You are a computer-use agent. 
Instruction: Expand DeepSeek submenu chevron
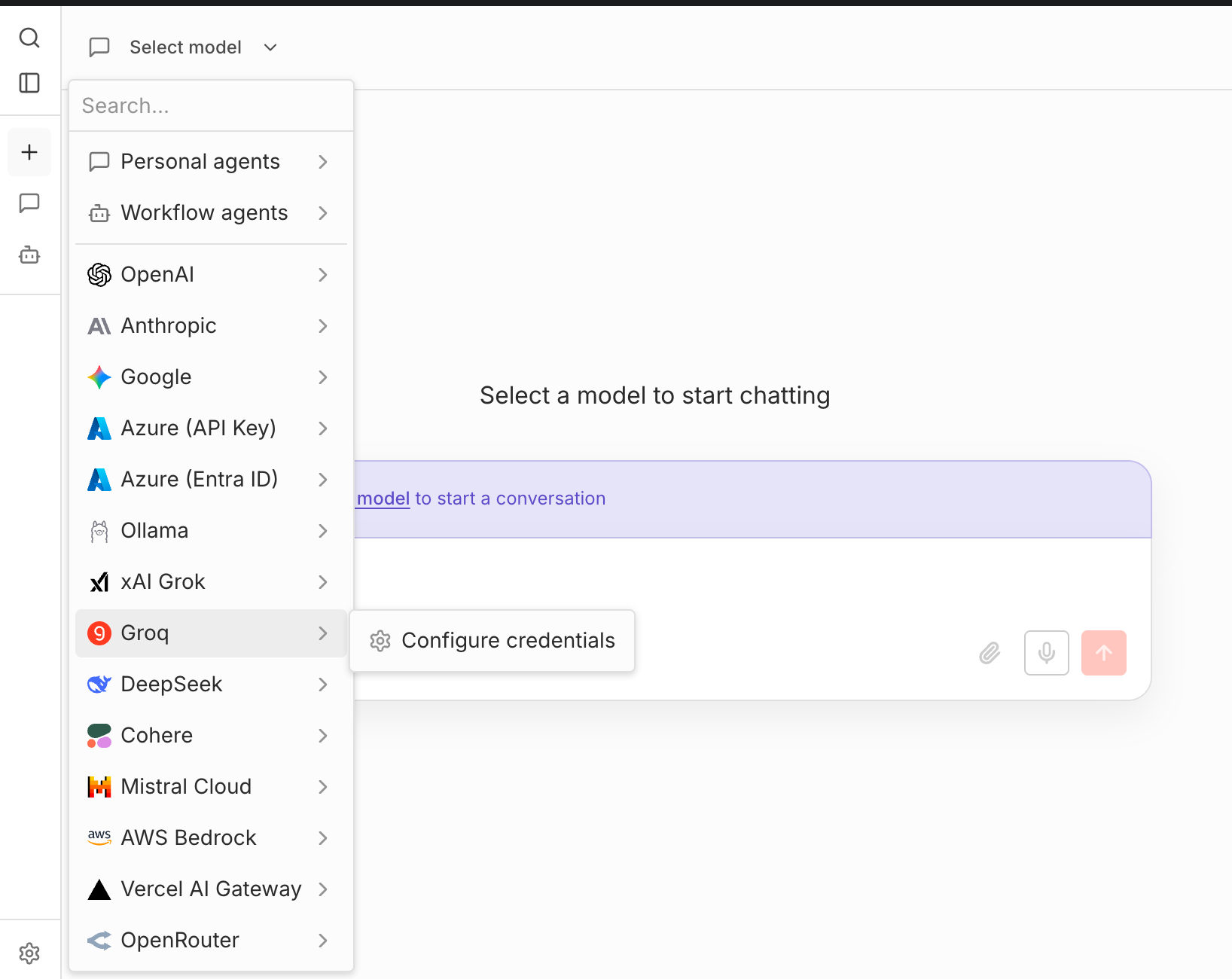pyautogui.click(x=323, y=685)
